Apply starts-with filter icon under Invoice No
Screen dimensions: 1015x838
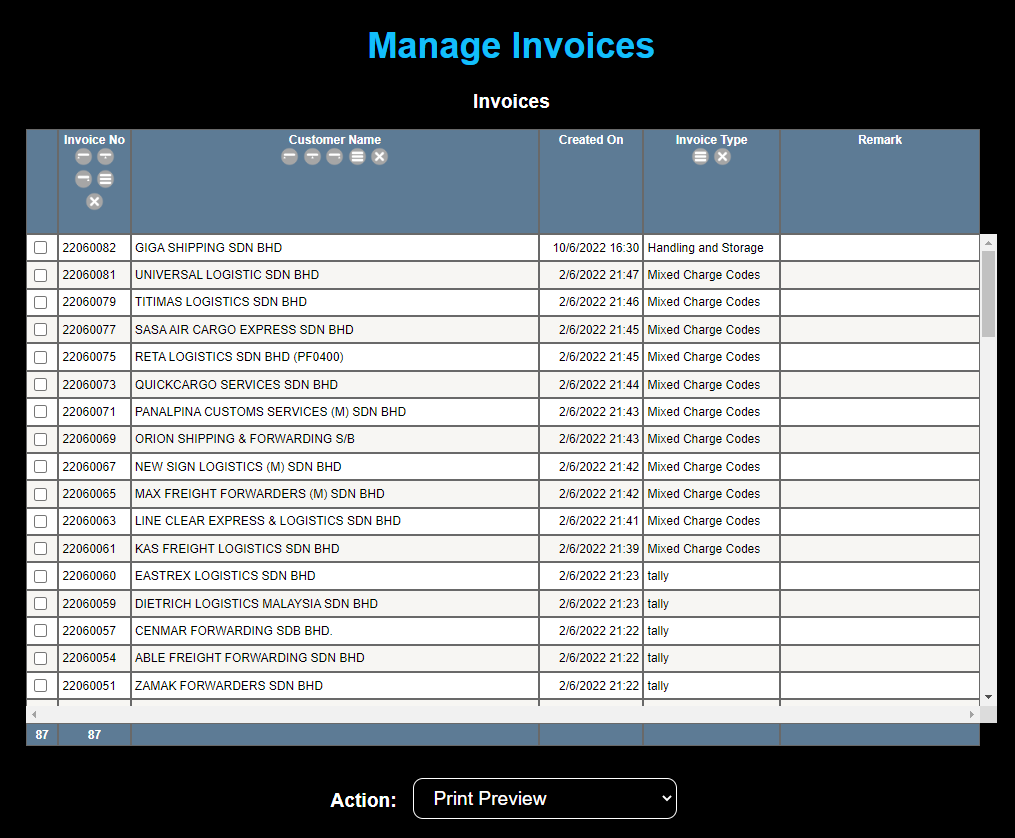click(x=84, y=157)
